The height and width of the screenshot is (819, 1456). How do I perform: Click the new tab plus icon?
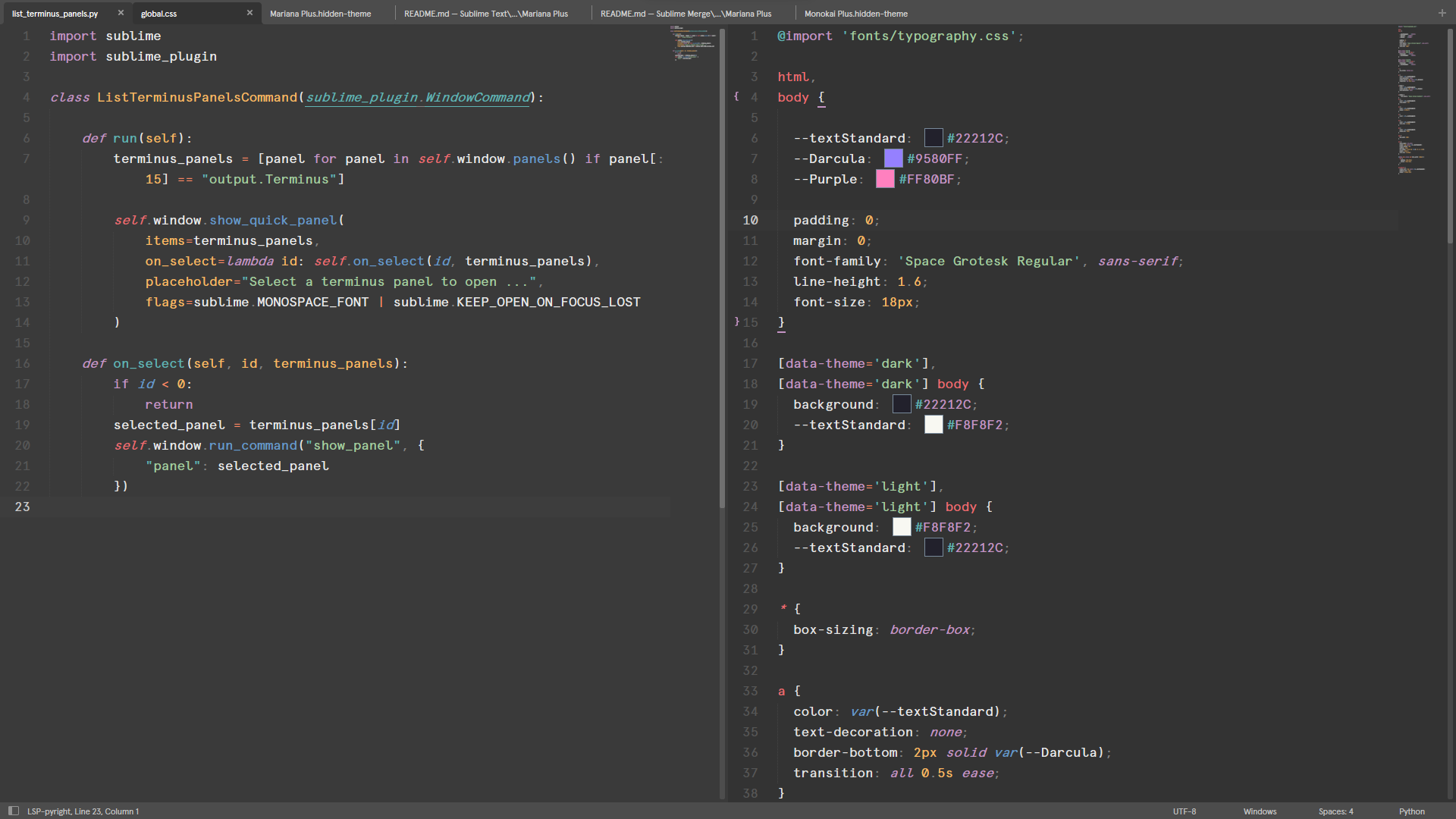[x=1442, y=13]
